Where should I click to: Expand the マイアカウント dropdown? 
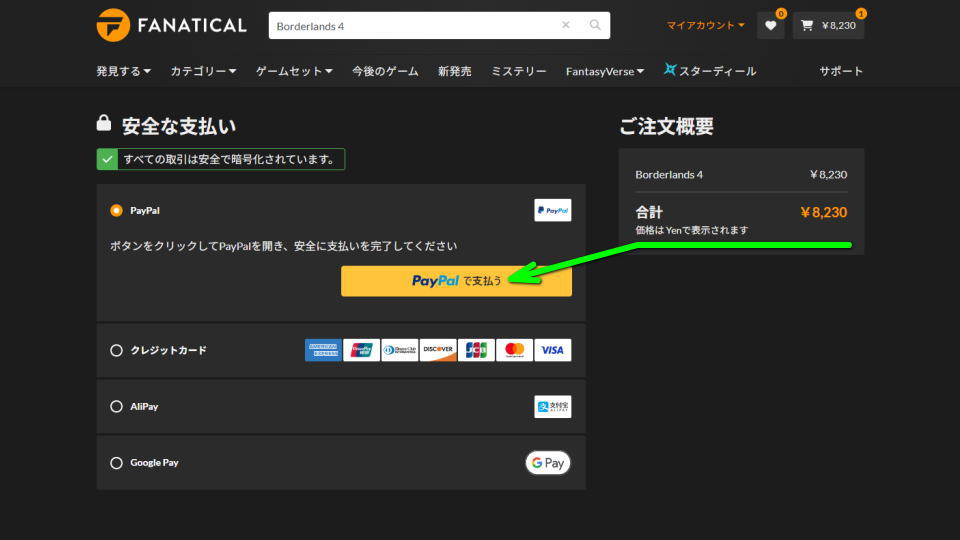[705, 25]
